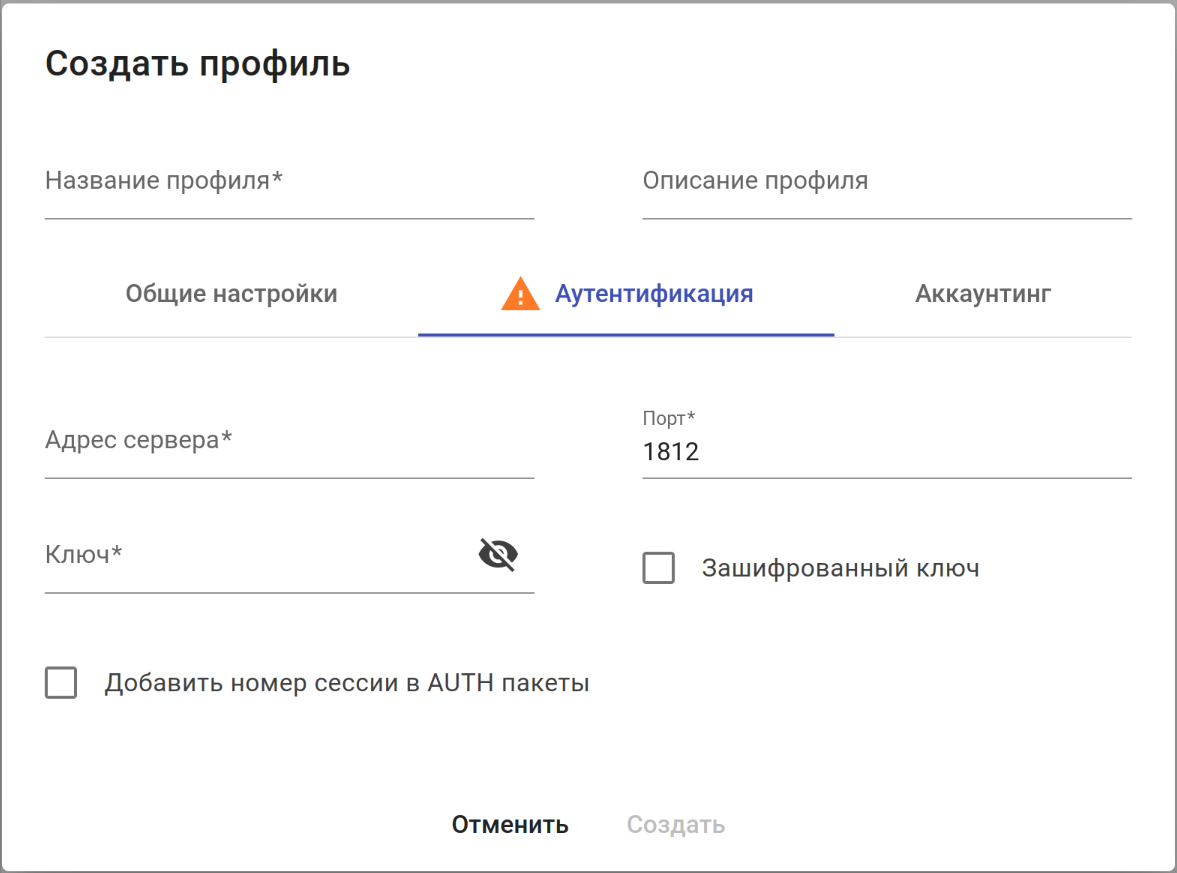Screen dimensions: 1177x873
Task: Click the small Порт* floating label
Action: click(668, 418)
